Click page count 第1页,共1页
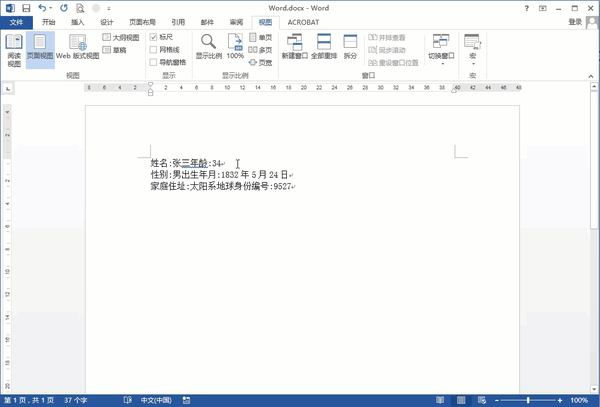 29,400
